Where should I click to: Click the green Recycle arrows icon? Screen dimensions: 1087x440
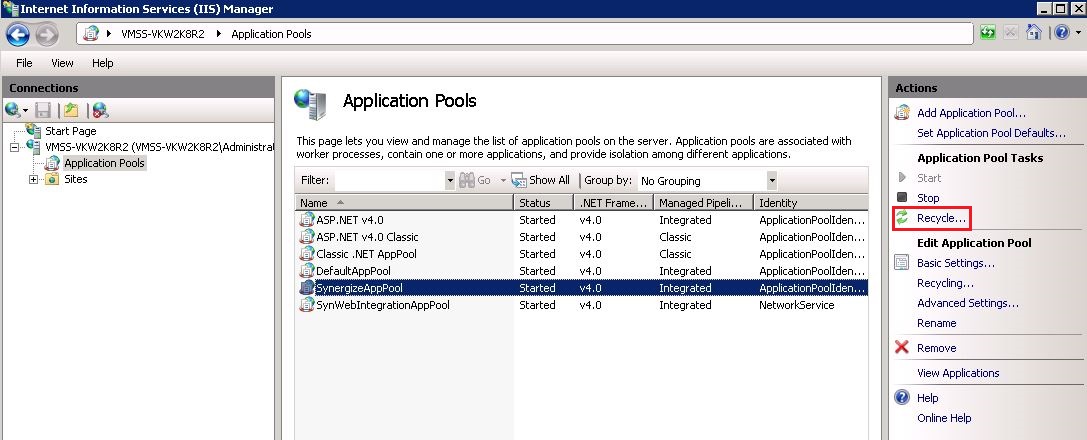pyautogui.click(x=902, y=218)
